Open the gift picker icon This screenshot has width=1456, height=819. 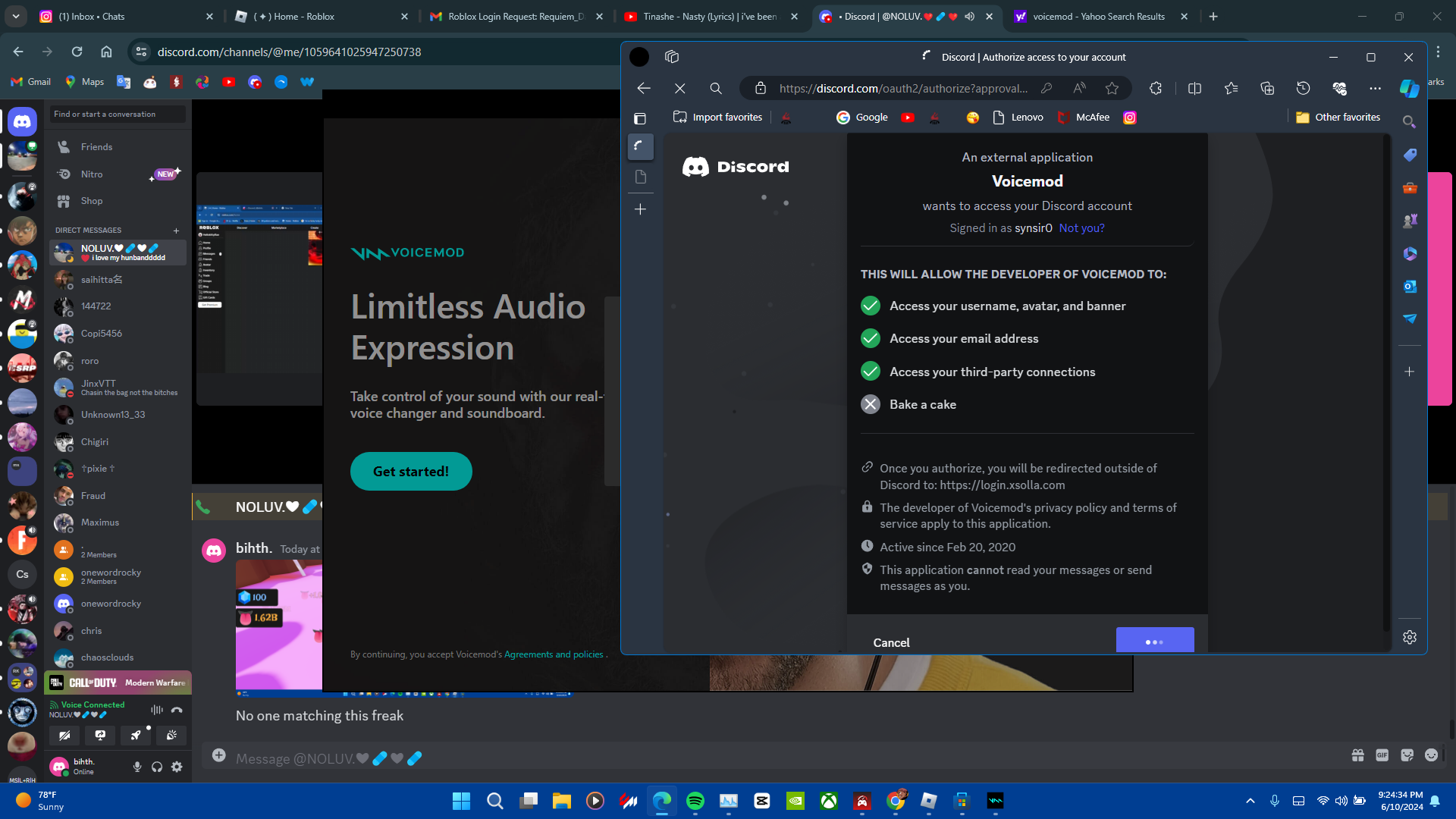click(x=1357, y=755)
